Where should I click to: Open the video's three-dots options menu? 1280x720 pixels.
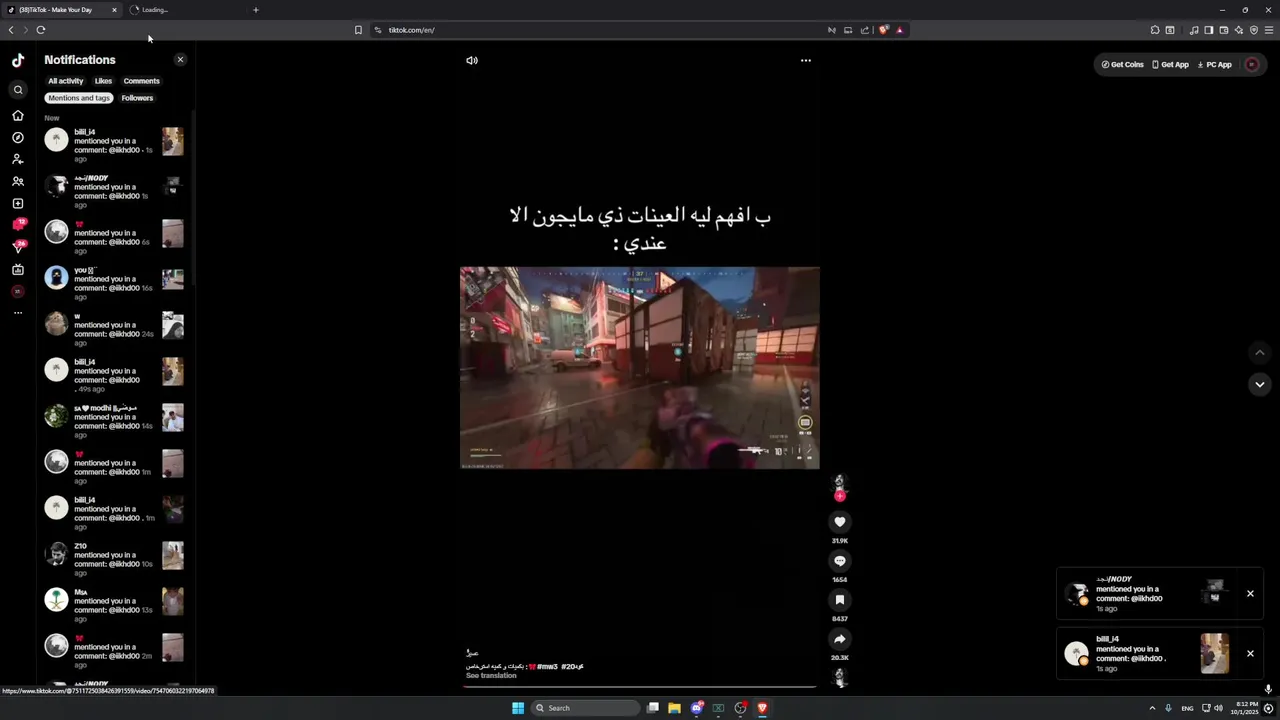tap(806, 60)
